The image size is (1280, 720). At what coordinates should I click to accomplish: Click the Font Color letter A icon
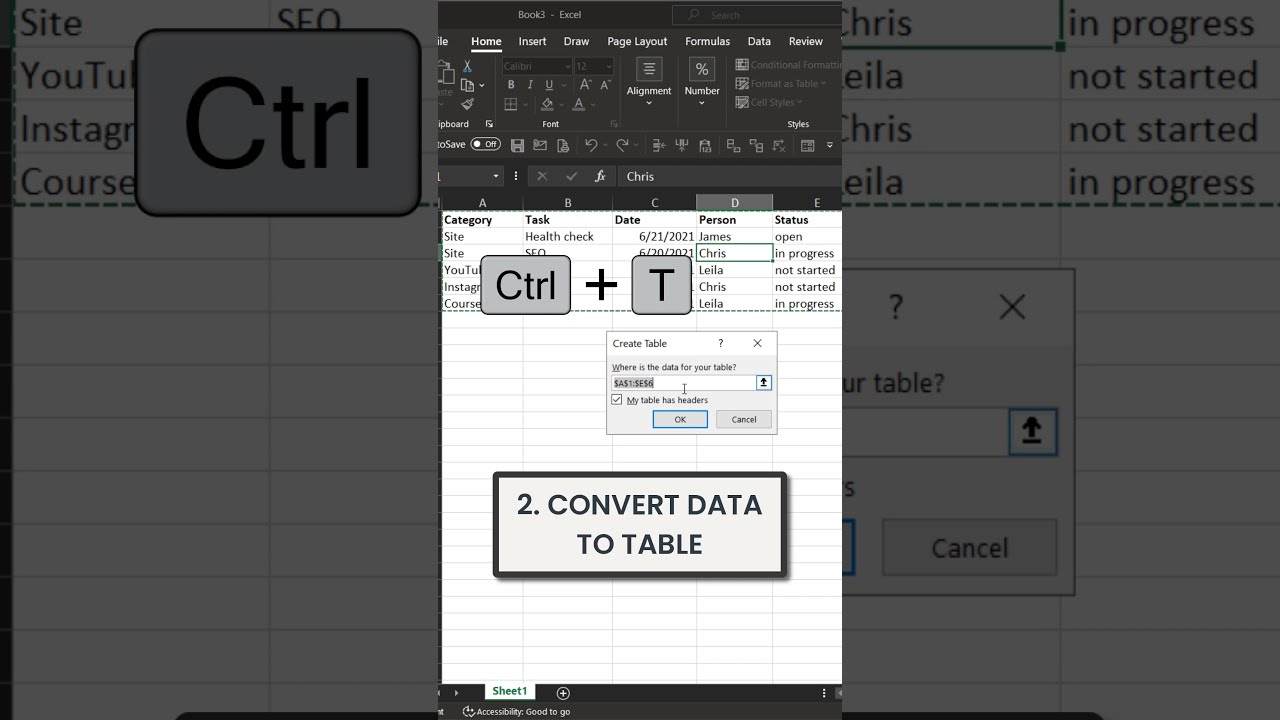click(x=579, y=104)
